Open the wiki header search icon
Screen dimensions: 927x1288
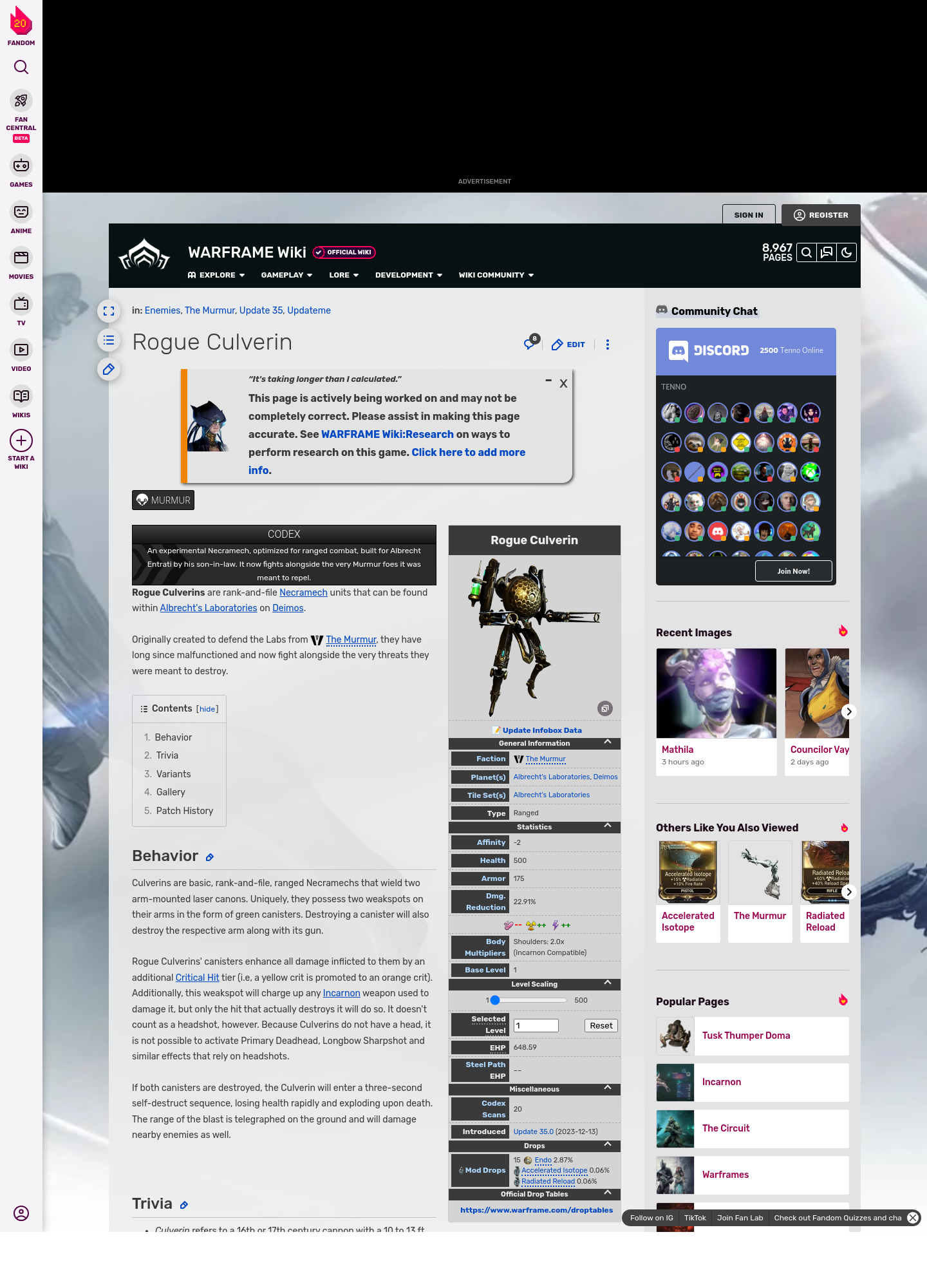pos(807,252)
